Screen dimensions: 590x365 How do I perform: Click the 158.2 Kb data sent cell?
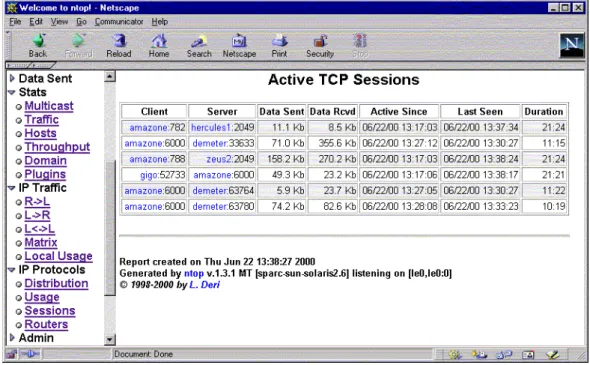[x=281, y=159]
